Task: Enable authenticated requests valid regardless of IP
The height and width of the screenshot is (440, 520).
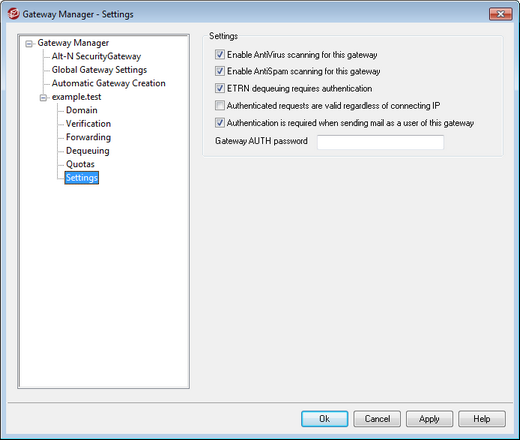Action: pos(220,106)
